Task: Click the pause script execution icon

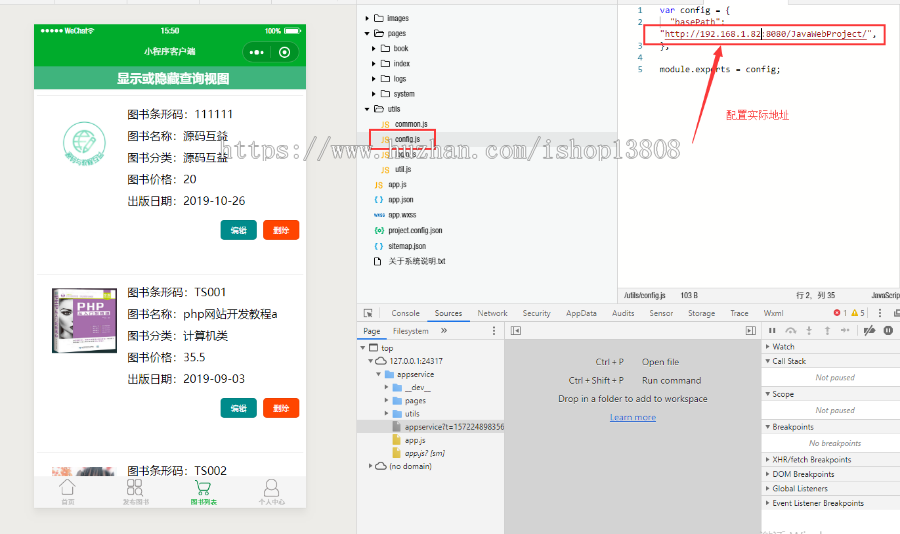Action: point(772,331)
